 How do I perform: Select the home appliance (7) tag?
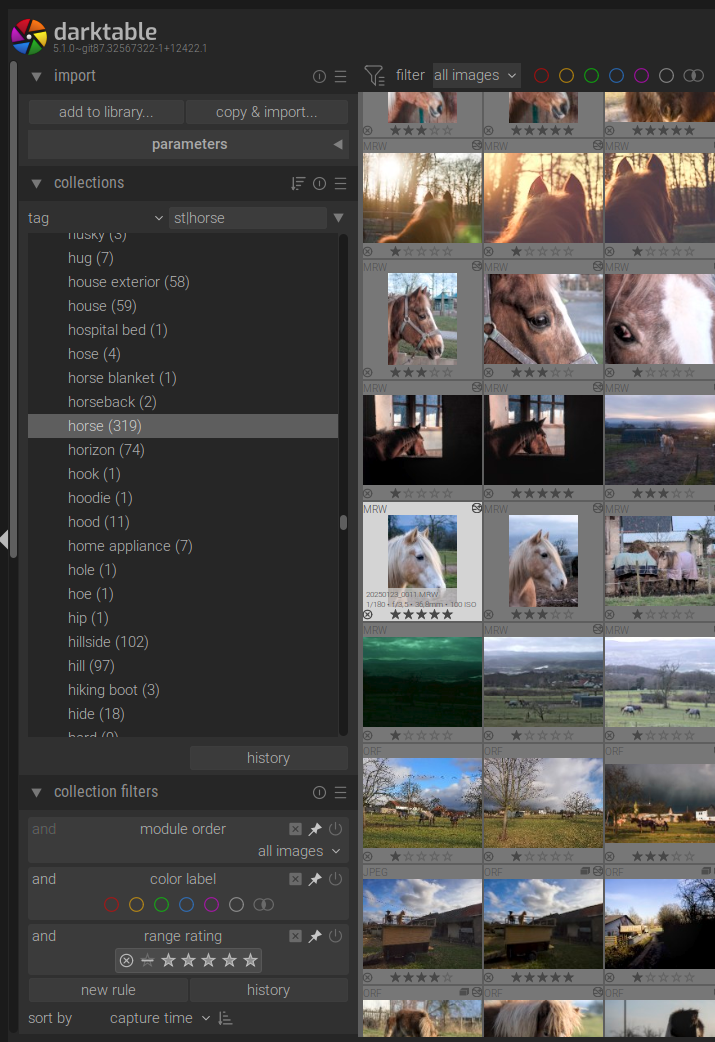pos(183,546)
